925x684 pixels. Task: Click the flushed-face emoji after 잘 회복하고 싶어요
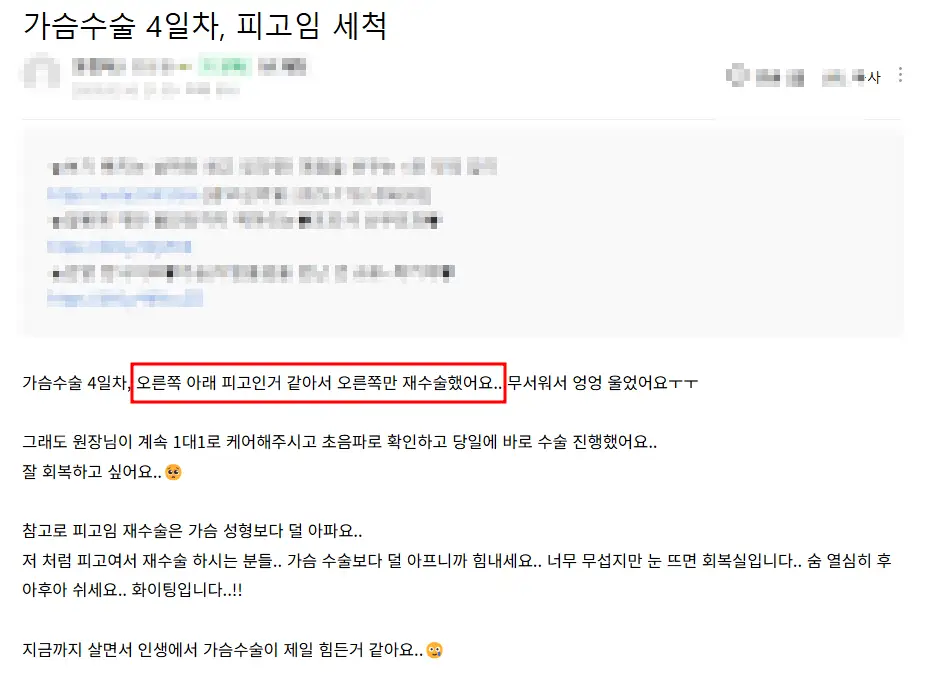click(173, 472)
